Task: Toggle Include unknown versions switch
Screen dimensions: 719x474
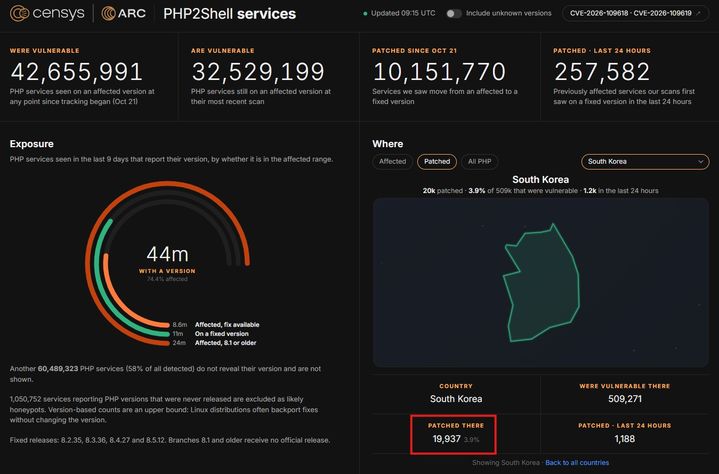Action: point(454,13)
